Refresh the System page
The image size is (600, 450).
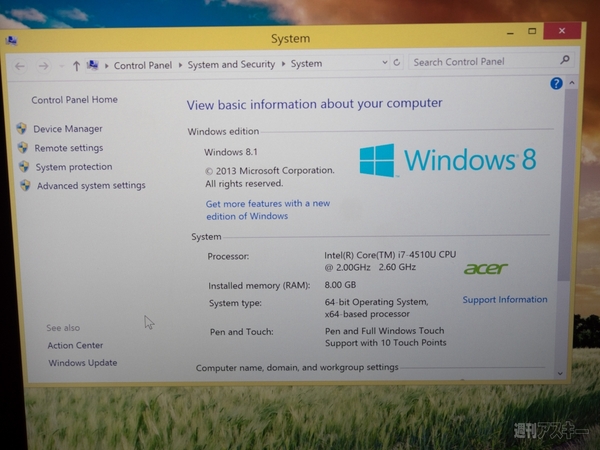coord(397,62)
